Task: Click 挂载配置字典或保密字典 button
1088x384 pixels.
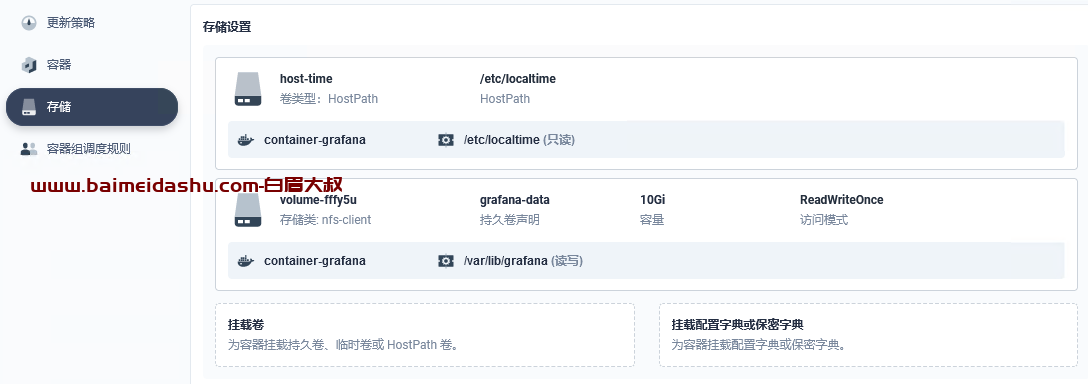Action: [868, 335]
